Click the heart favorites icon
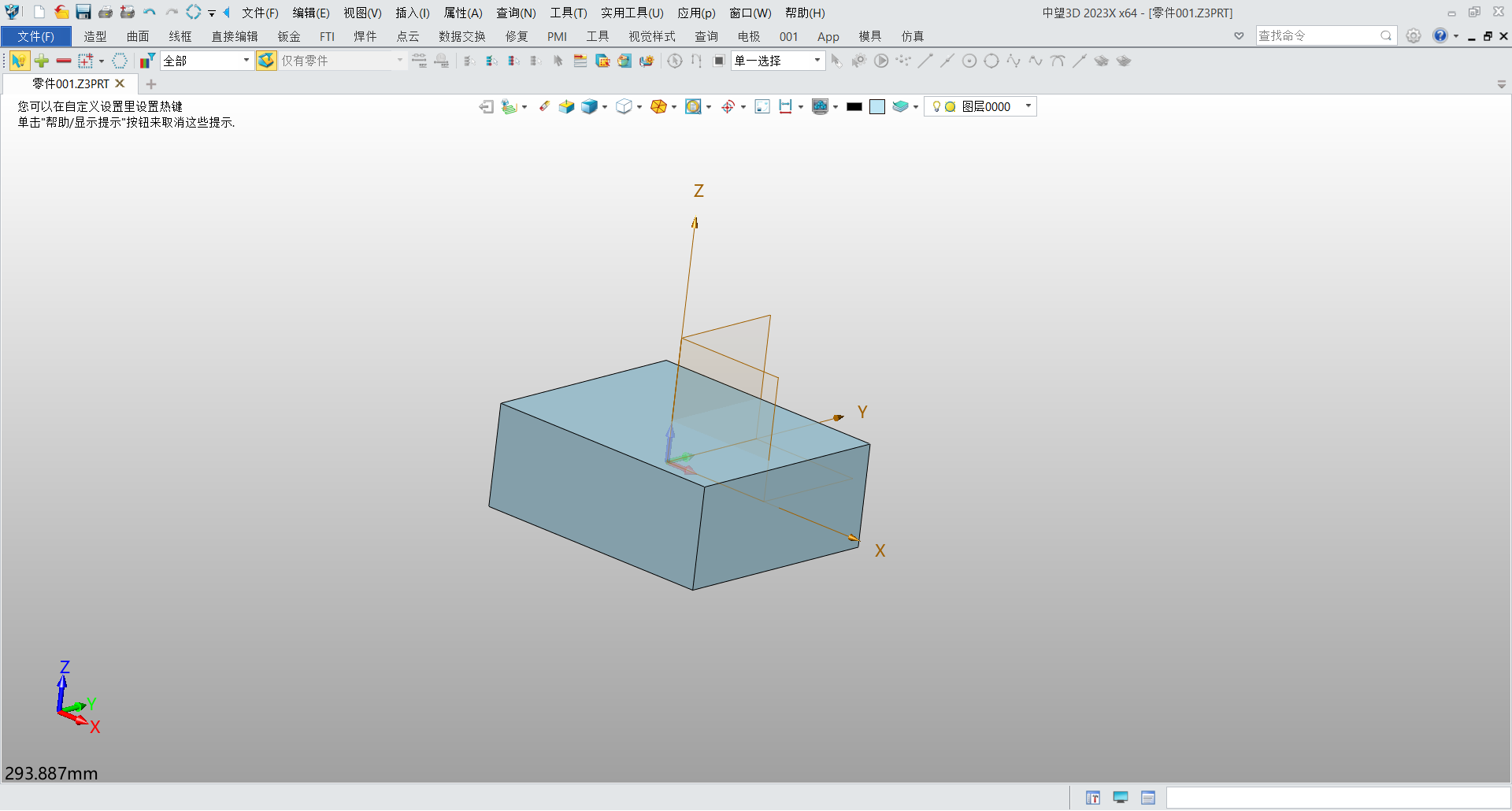This screenshot has height=811, width=1512. click(x=1239, y=36)
